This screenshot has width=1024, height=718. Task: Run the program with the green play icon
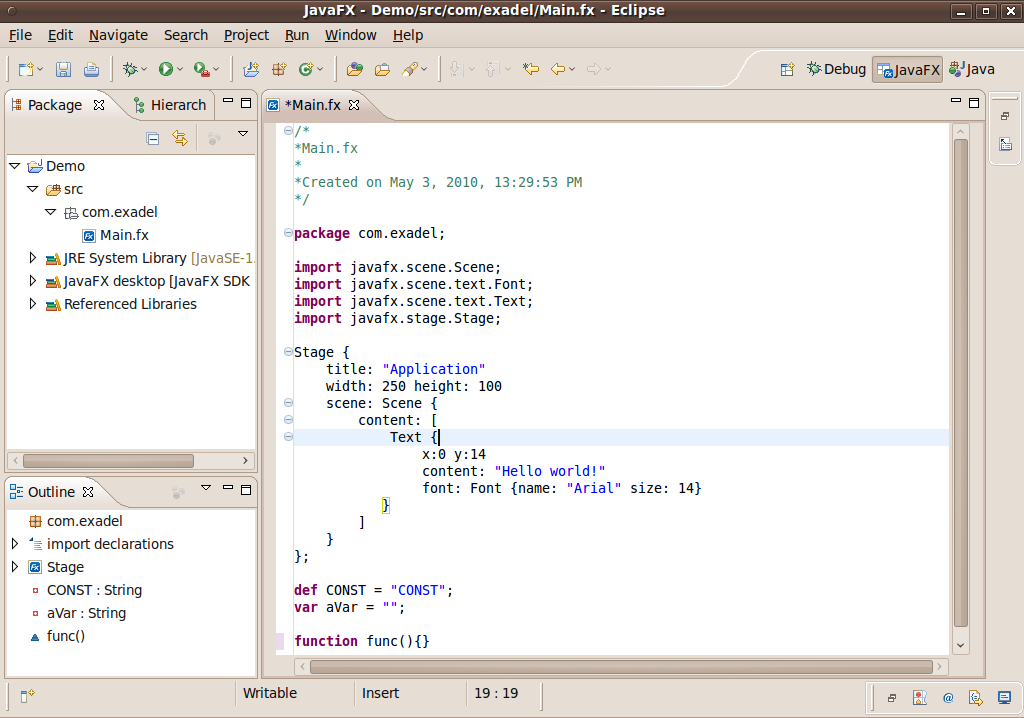[x=165, y=69]
